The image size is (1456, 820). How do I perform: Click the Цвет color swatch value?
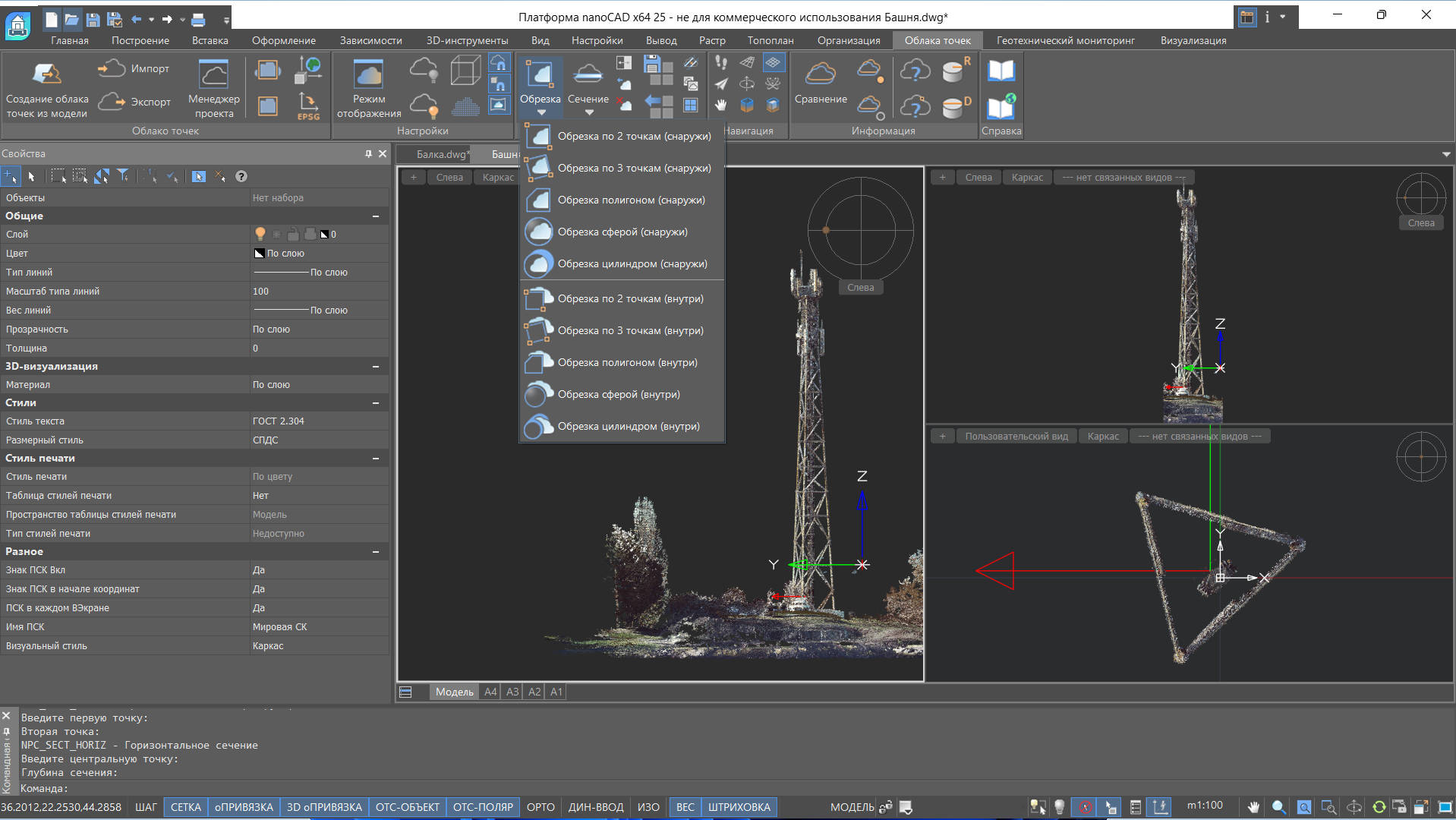[260, 254]
